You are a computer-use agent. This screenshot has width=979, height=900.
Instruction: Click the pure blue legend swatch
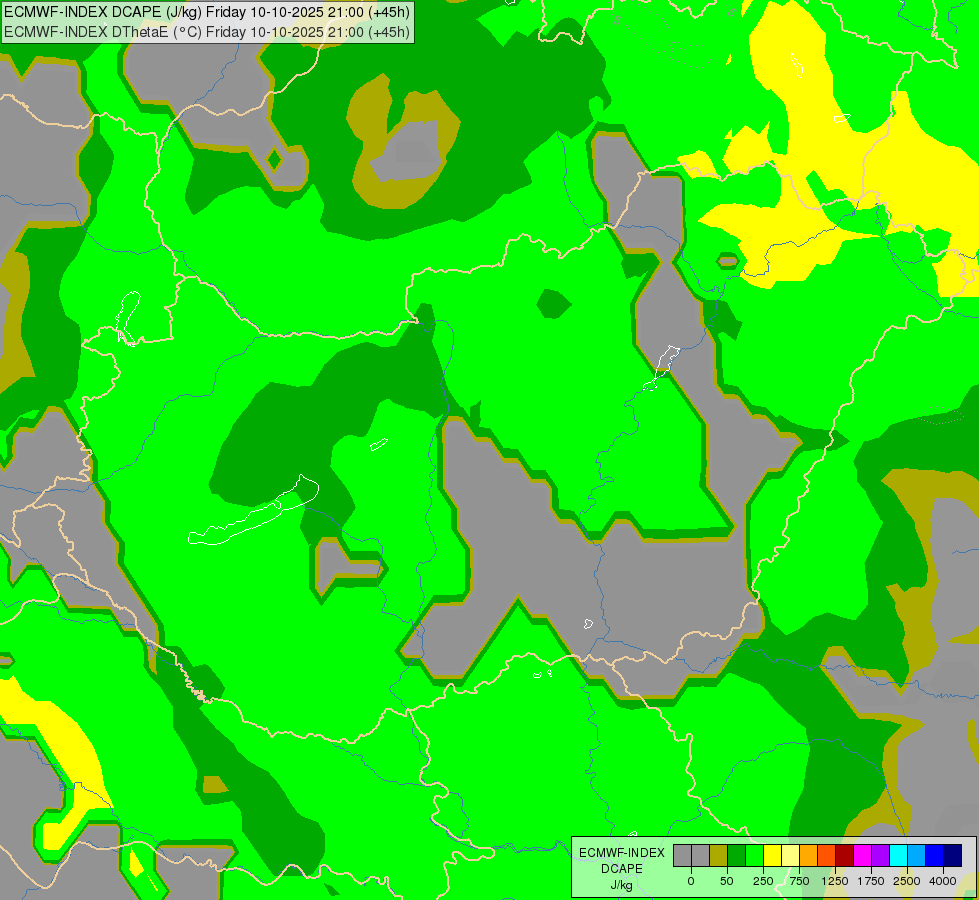click(x=935, y=855)
